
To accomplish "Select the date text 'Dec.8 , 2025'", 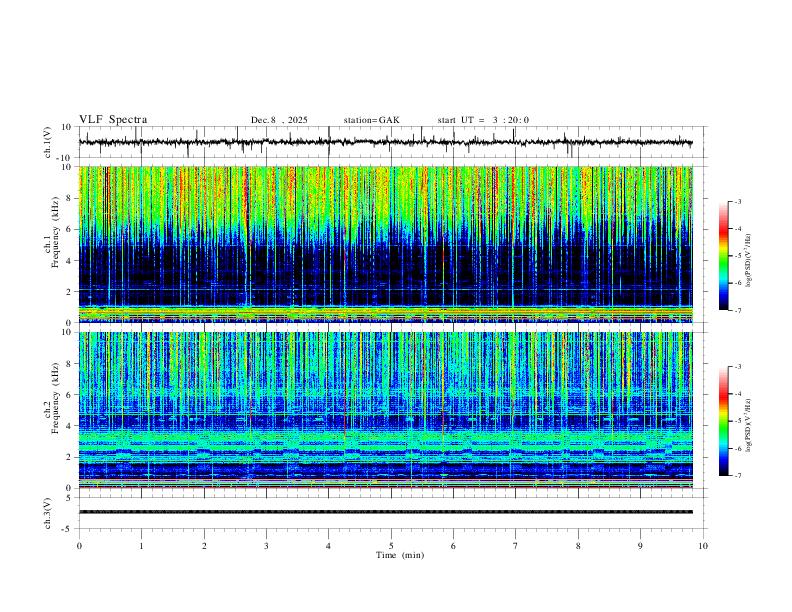I will (279, 120).
